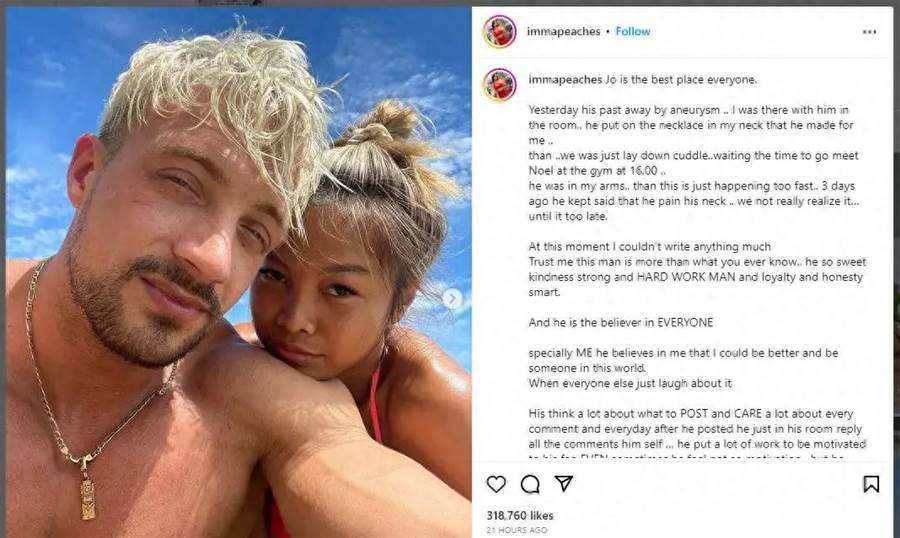
Task: Click the beach selfie photo
Action: [x=239, y=272]
